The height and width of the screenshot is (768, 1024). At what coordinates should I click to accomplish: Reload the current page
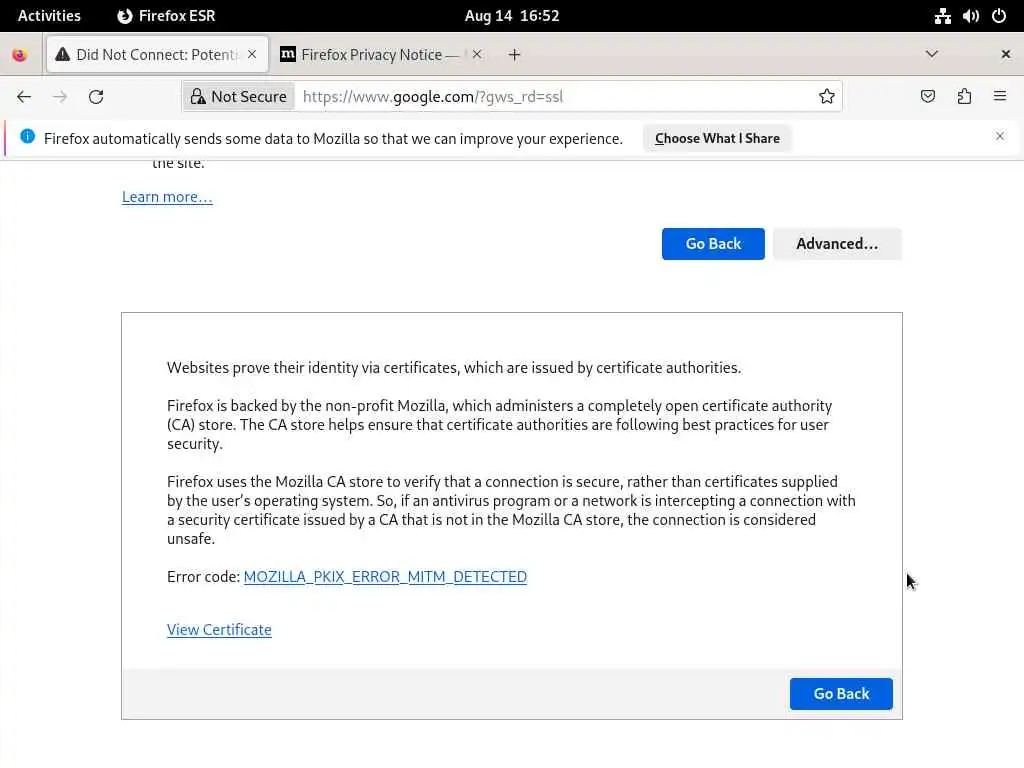(x=96, y=97)
